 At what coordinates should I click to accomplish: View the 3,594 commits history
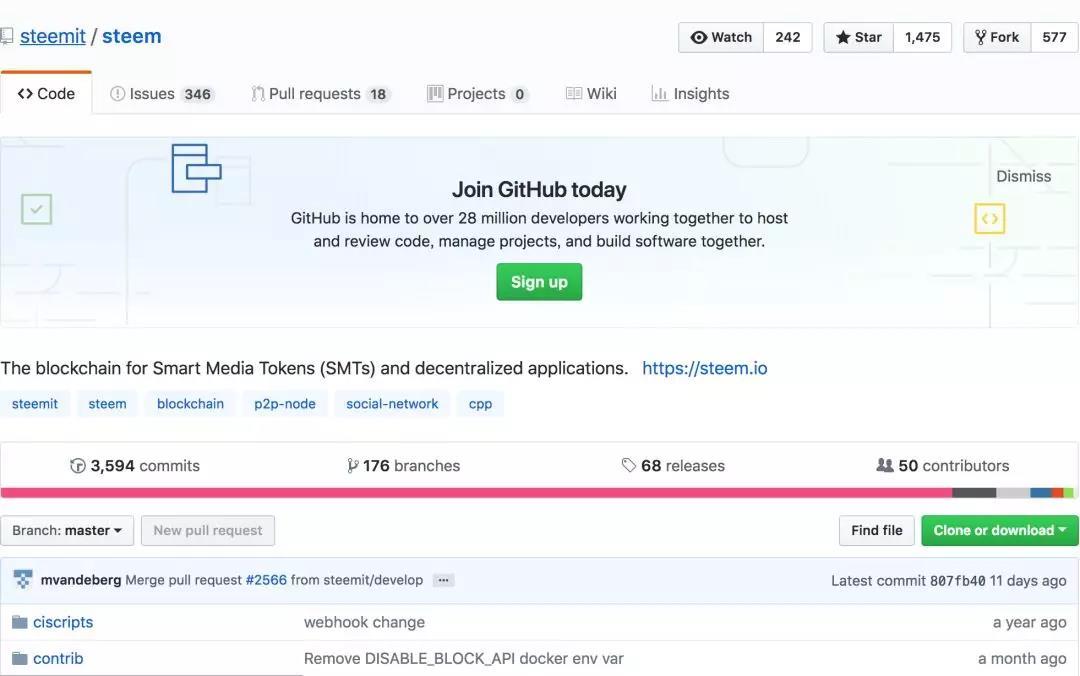pyautogui.click(x=135, y=466)
